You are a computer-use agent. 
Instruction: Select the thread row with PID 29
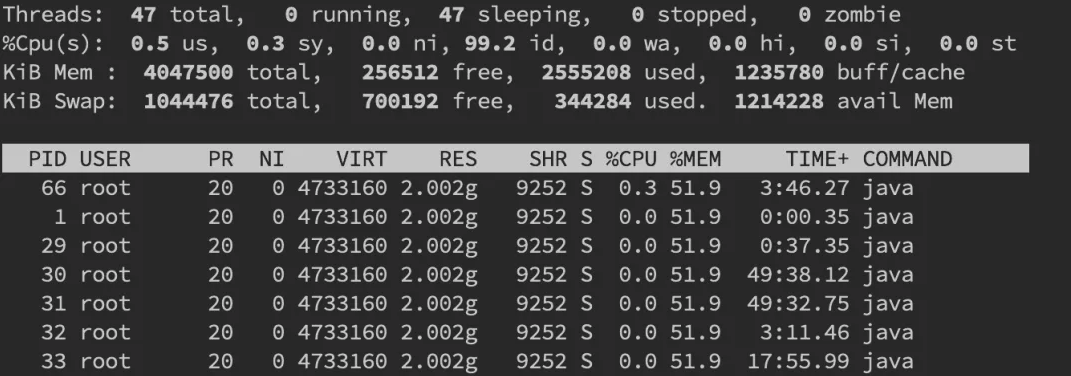pyautogui.click(x=515, y=245)
